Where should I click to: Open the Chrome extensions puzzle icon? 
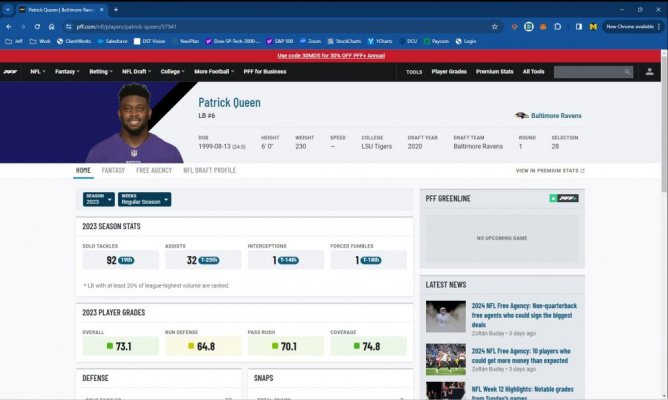[x=558, y=26]
